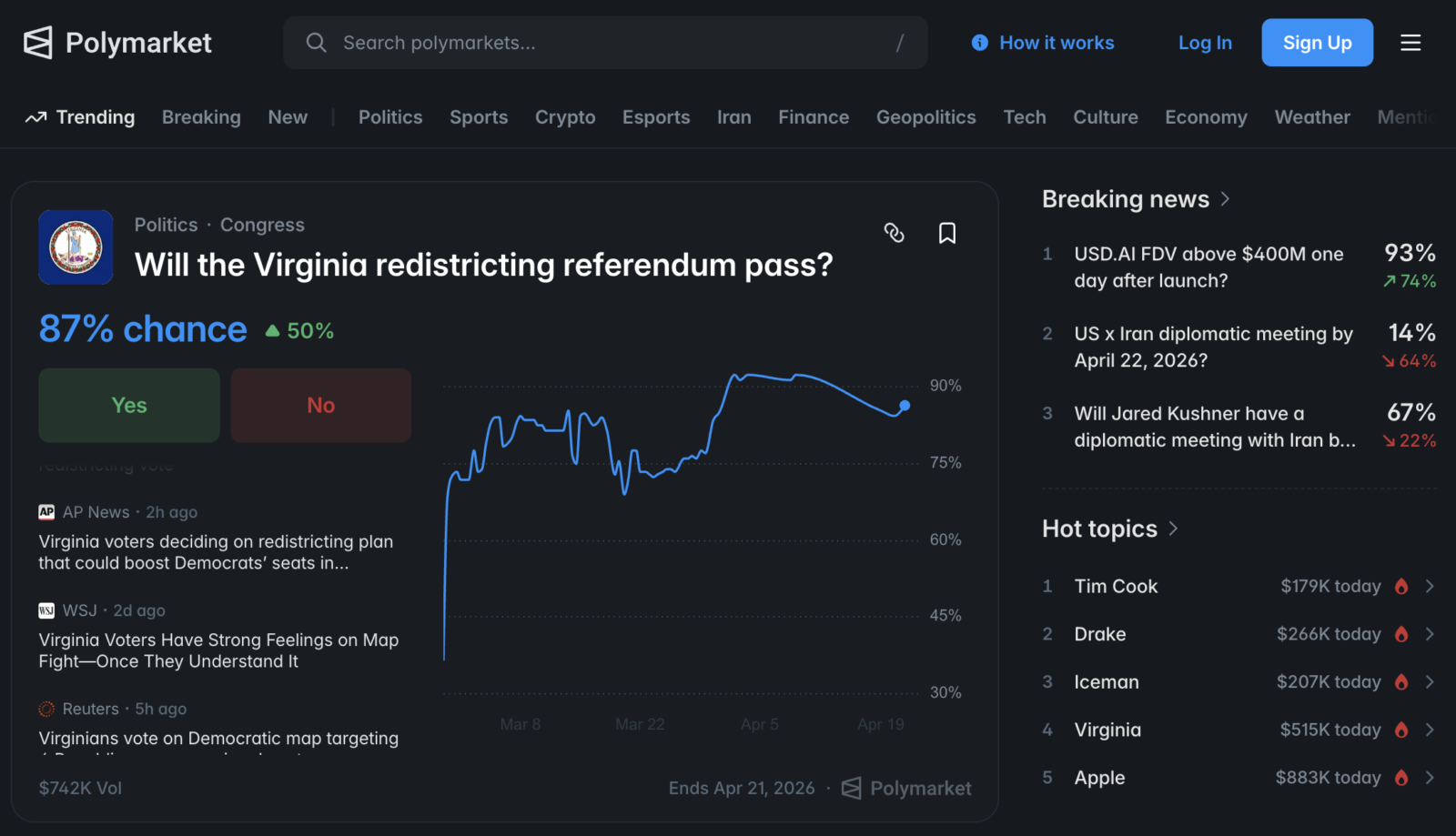Open the Culture category

pyautogui.click(x=1106, y=117)
